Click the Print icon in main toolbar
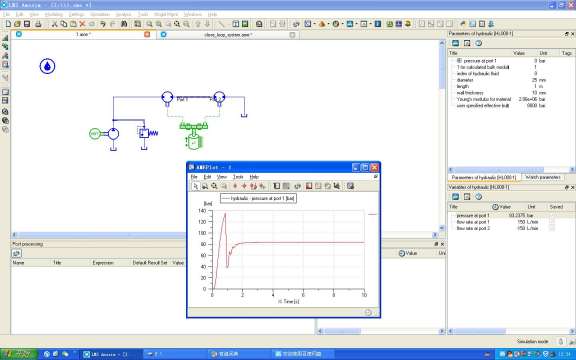 tap(38, 24)
